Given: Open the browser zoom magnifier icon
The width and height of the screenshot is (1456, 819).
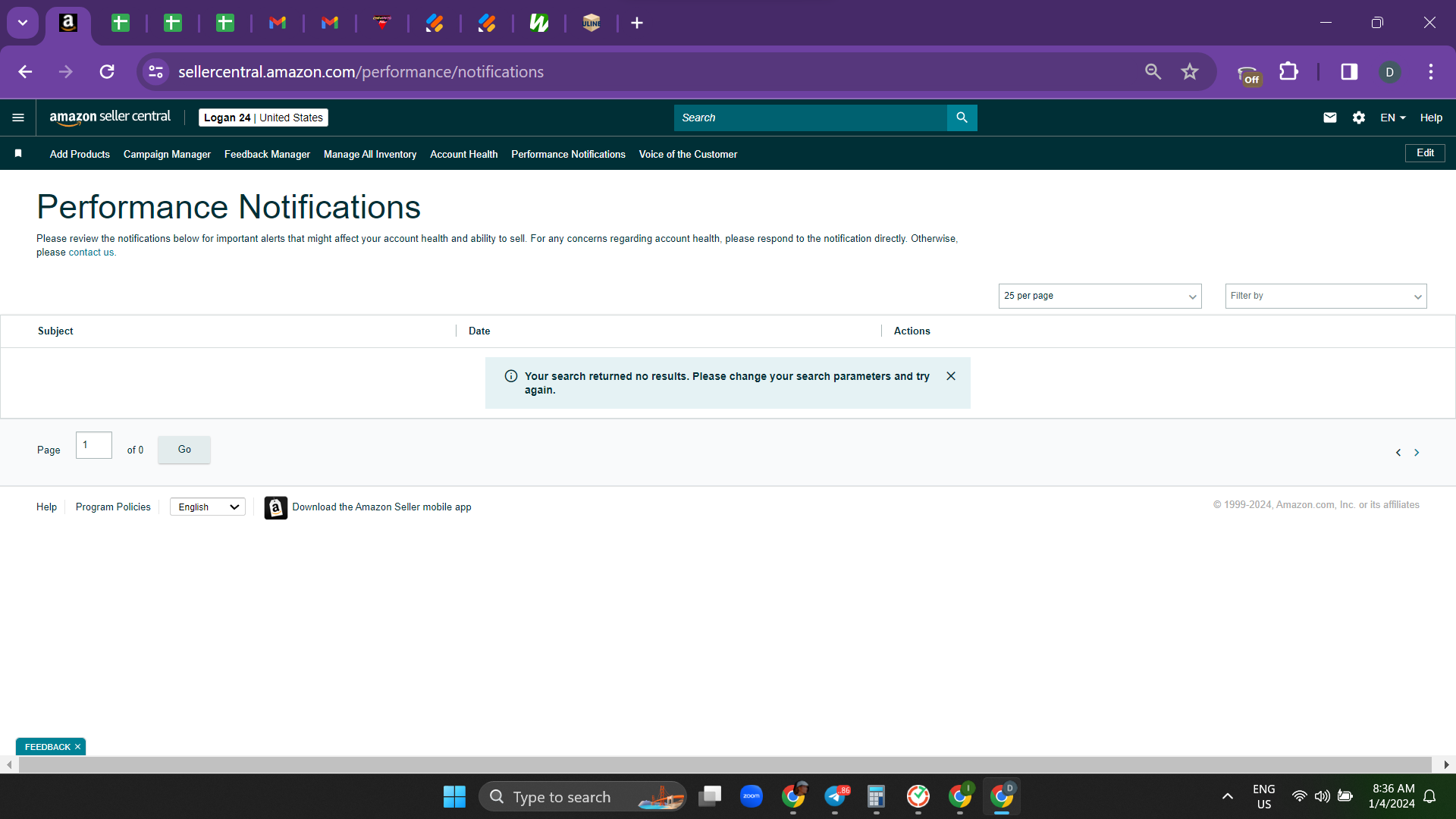Looking at the screenshot, I should pyautogui.click(x=1153, y=71).
